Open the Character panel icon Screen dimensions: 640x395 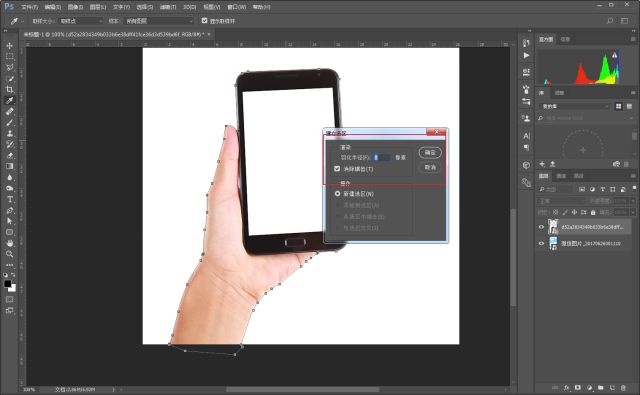(526, 136)
